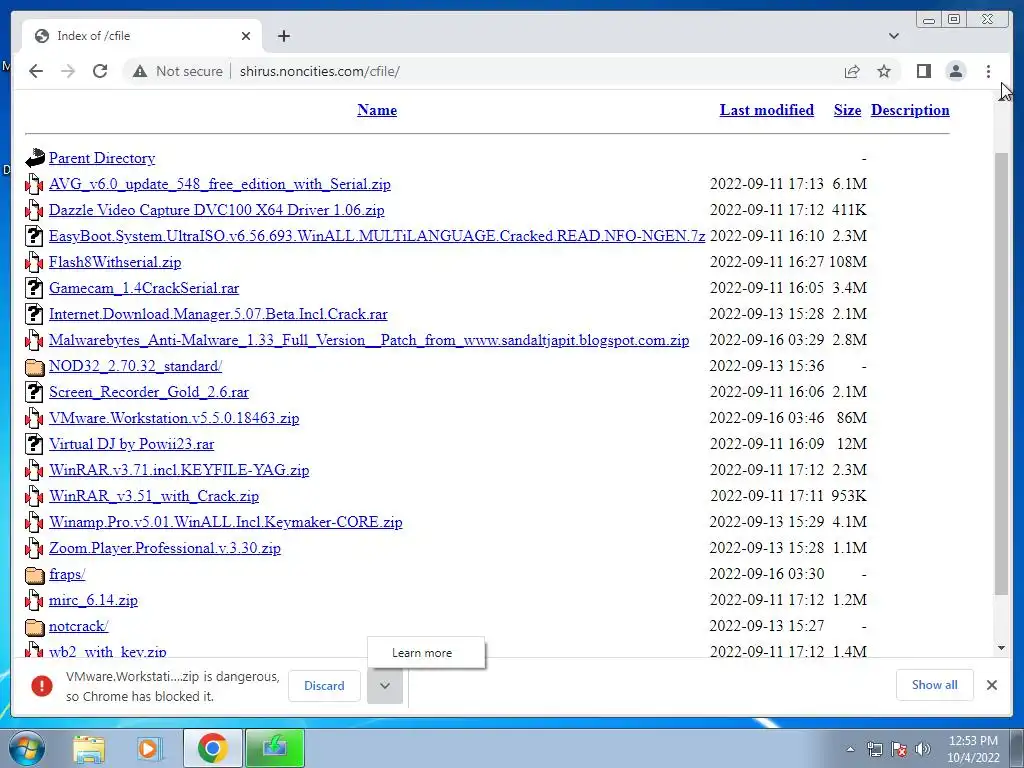Click the zip icon beside mirc_6.14.zip
The image size is (1024, 768).
[x=34, y=600]
